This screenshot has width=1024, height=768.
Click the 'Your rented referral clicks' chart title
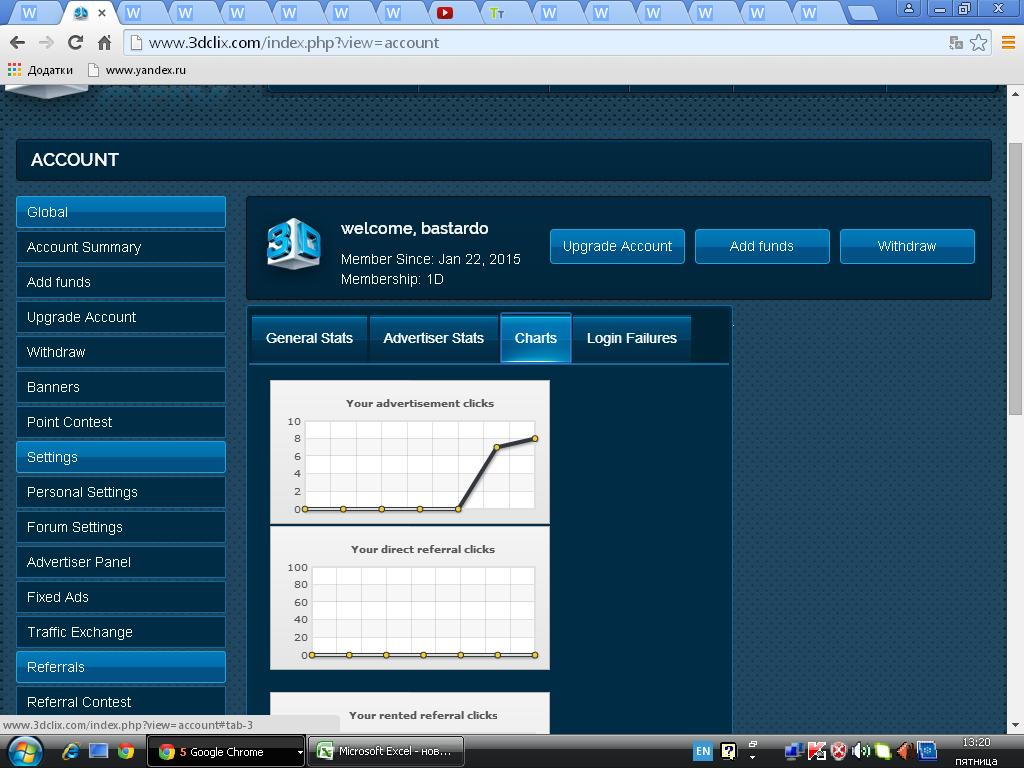pyautogui.click(x=423, y=715)
